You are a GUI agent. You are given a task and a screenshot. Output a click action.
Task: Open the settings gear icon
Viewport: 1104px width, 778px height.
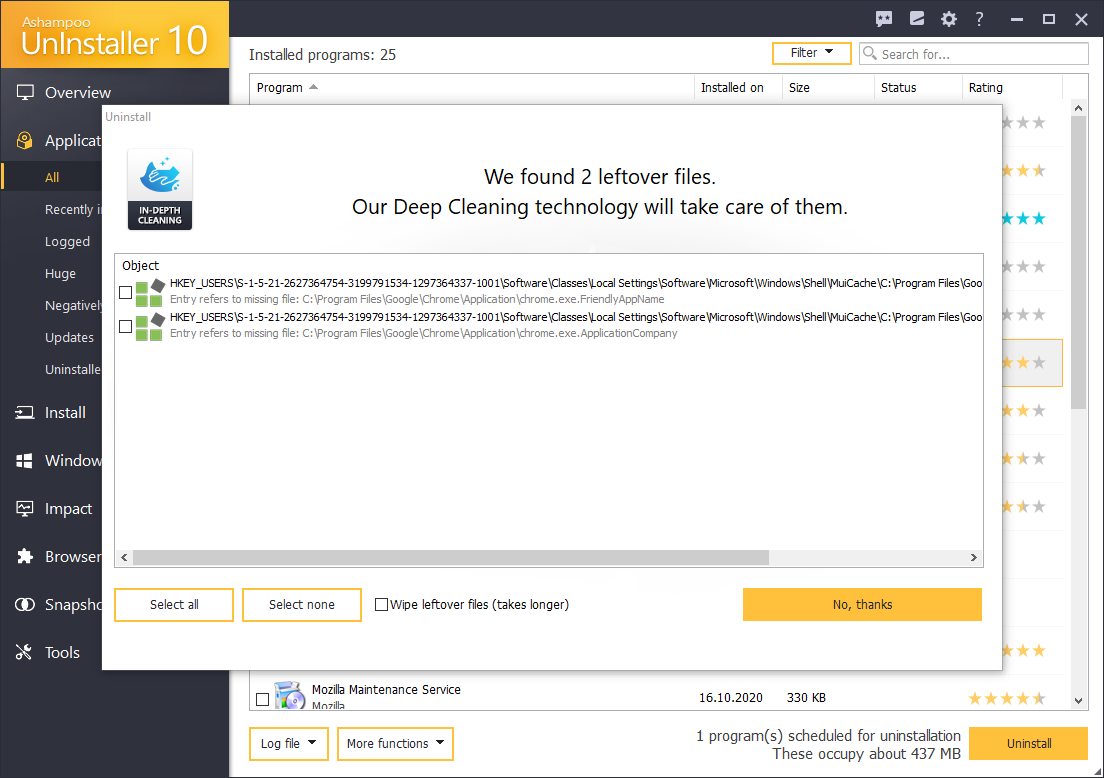coord(948,19)
